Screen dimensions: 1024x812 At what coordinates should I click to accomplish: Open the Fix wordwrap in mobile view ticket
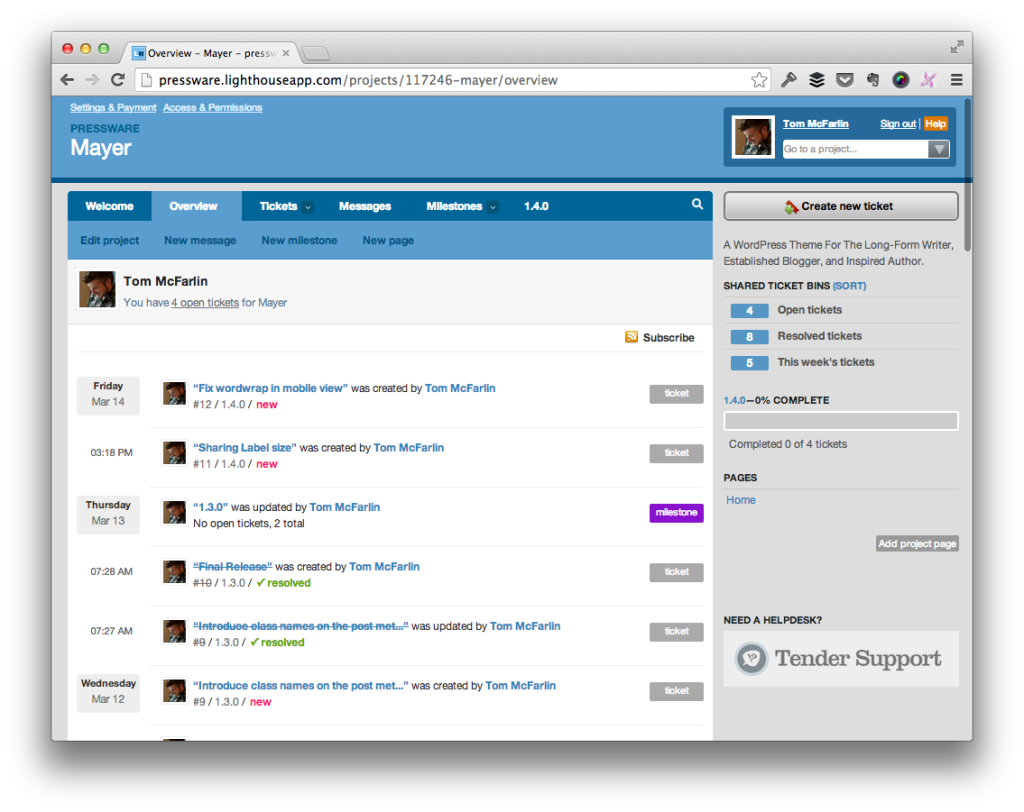point(270,388)
